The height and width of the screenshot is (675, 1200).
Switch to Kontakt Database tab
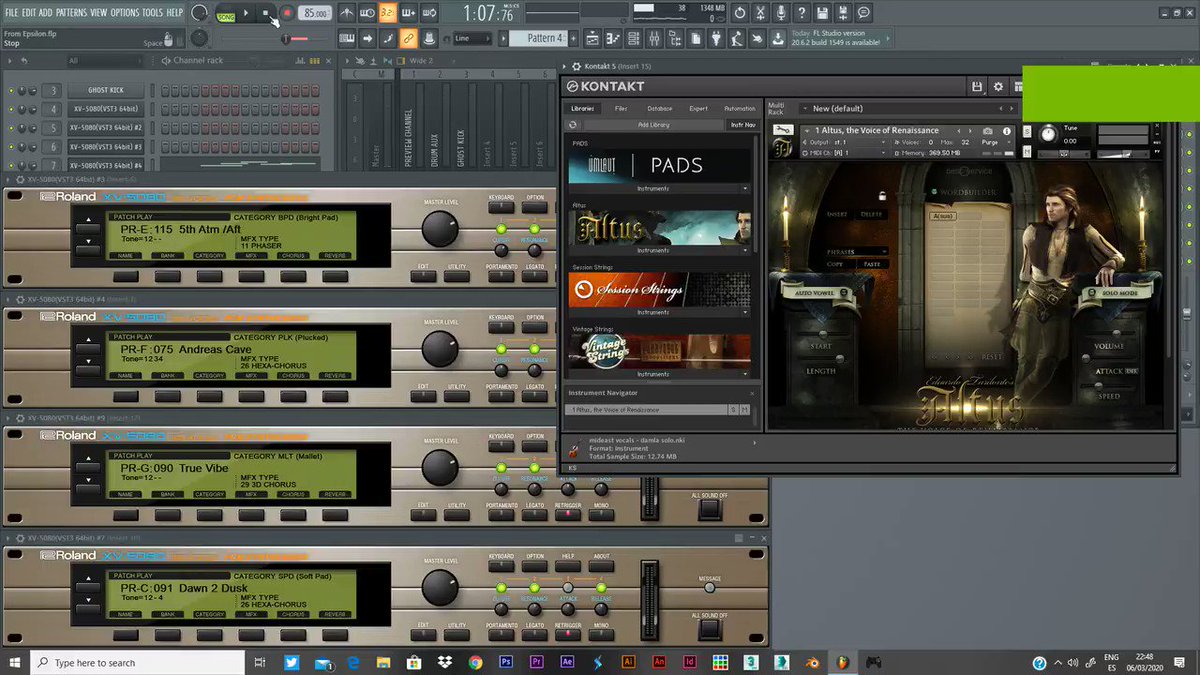coord(659,108)
